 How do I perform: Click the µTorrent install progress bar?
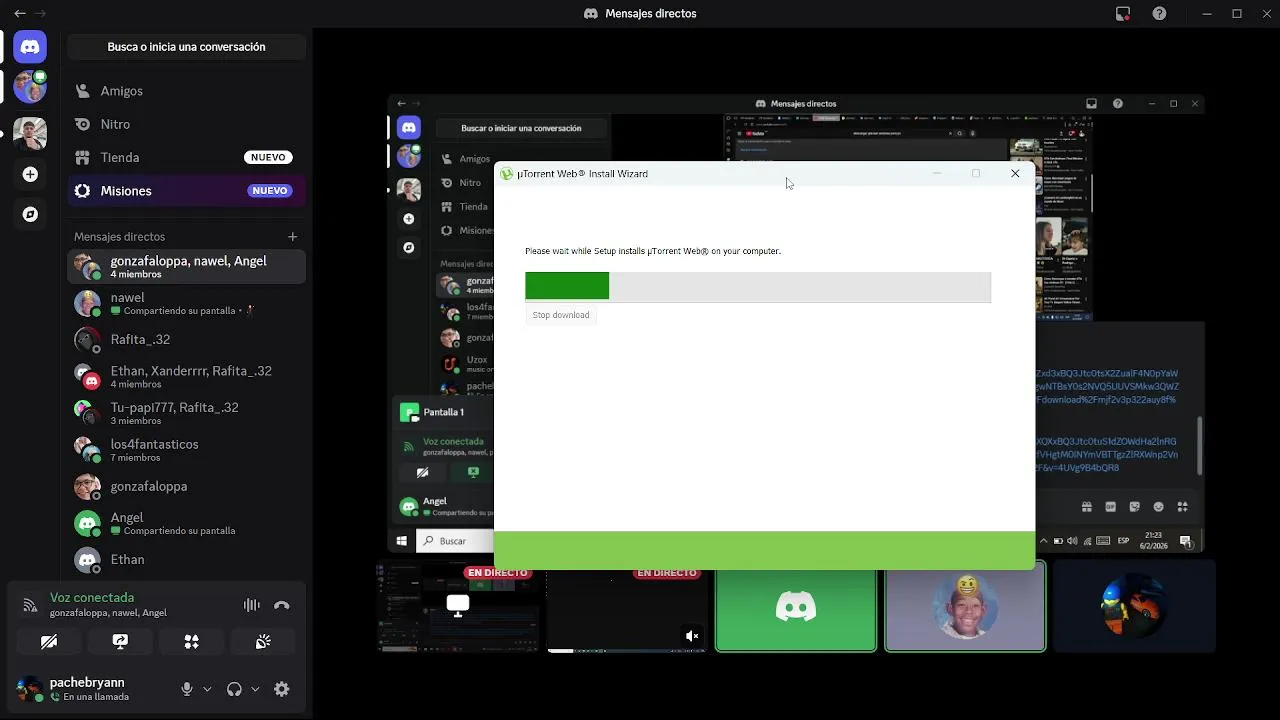758,286
